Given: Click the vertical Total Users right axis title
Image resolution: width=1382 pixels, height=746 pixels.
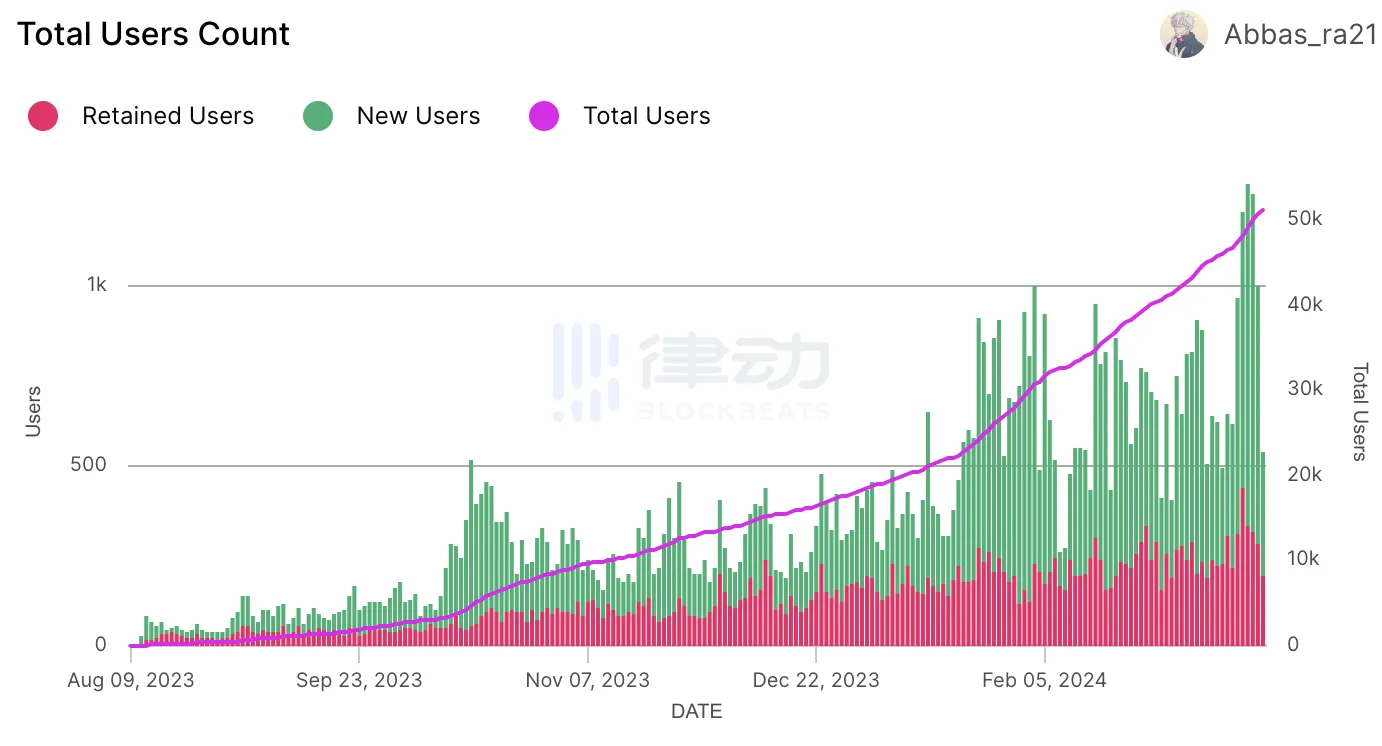Looking at the screenshot, I should [1359, 412].
